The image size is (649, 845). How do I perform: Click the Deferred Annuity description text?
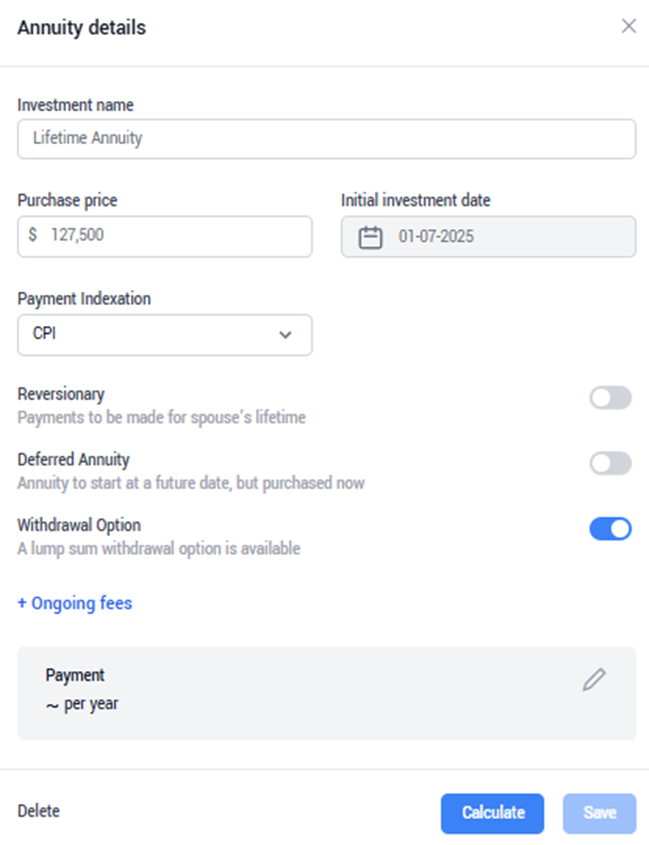[x=191, y=483]
